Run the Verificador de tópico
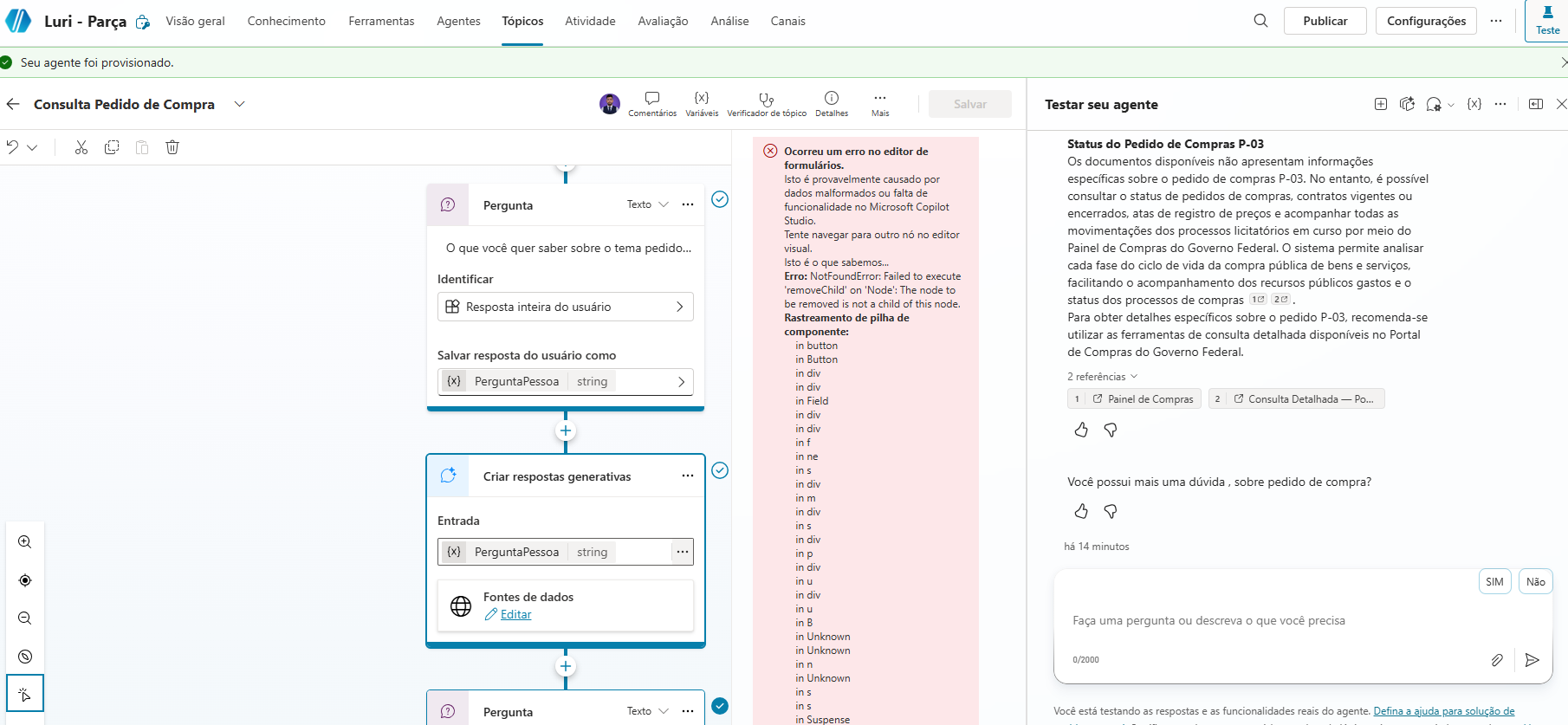 tap(767, 104)
